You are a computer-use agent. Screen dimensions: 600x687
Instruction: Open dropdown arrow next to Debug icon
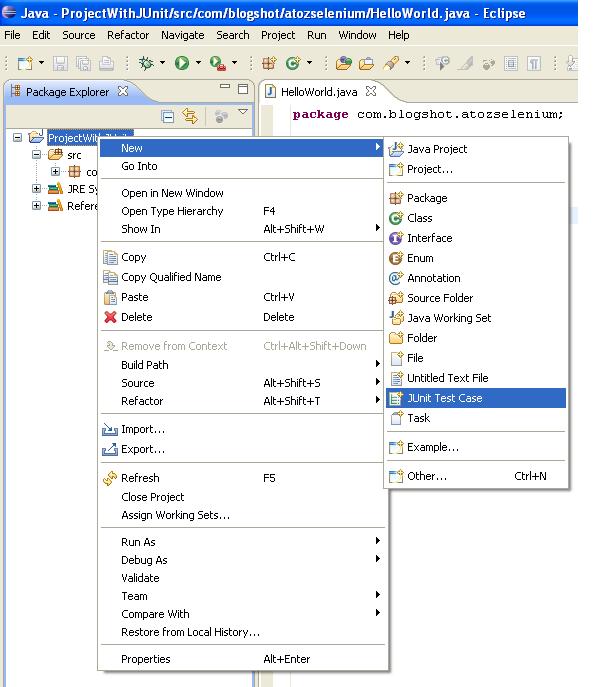point(163,63)
